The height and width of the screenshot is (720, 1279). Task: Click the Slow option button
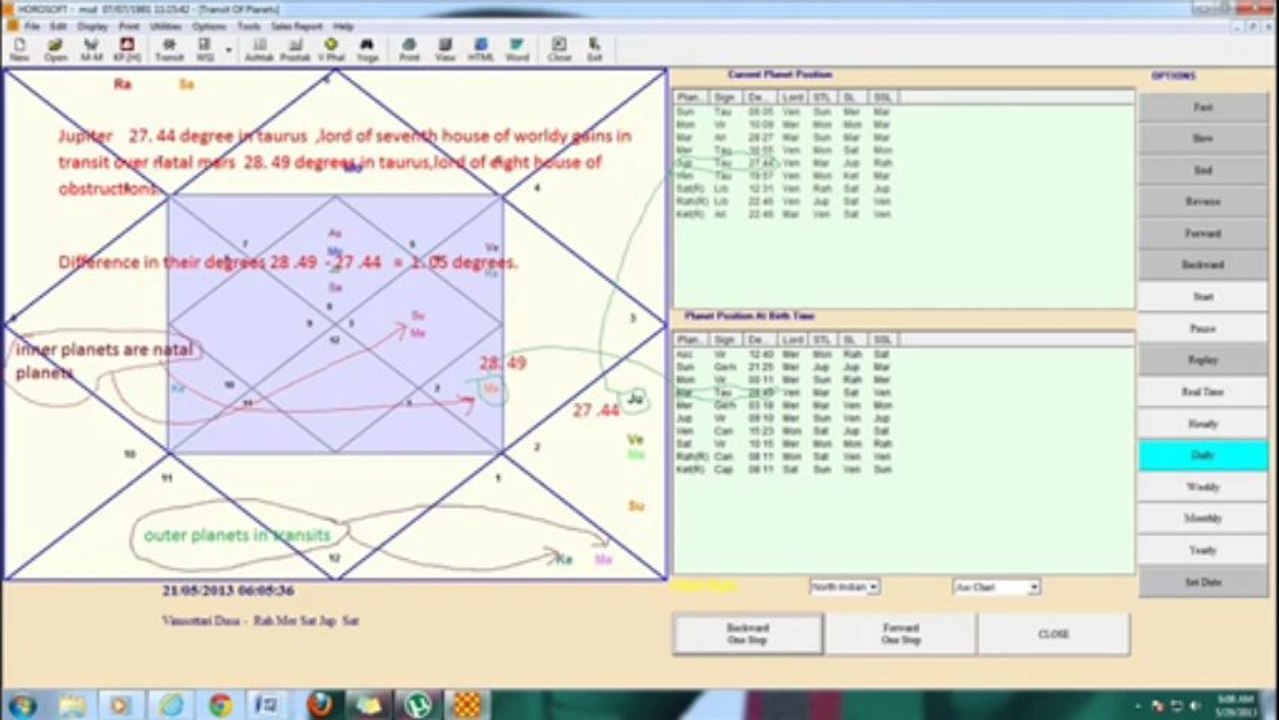pyautogui.click(x=1203, y=138)
